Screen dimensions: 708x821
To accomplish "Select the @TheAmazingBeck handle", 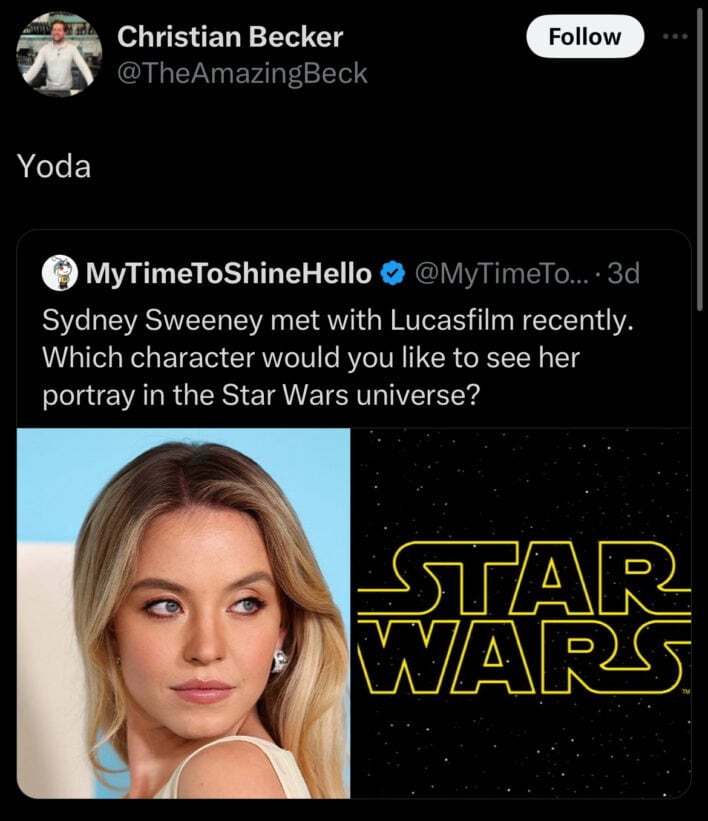I will pyautogui.click(x=243, y=72).
